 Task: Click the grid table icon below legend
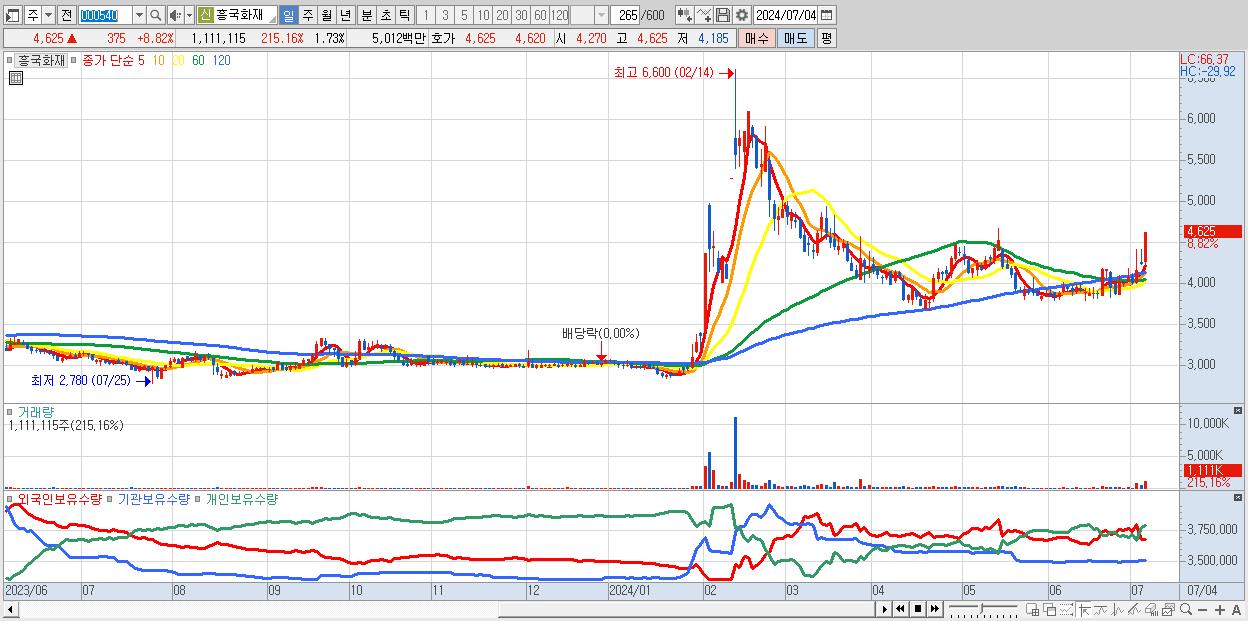click(x=15, y=78)
